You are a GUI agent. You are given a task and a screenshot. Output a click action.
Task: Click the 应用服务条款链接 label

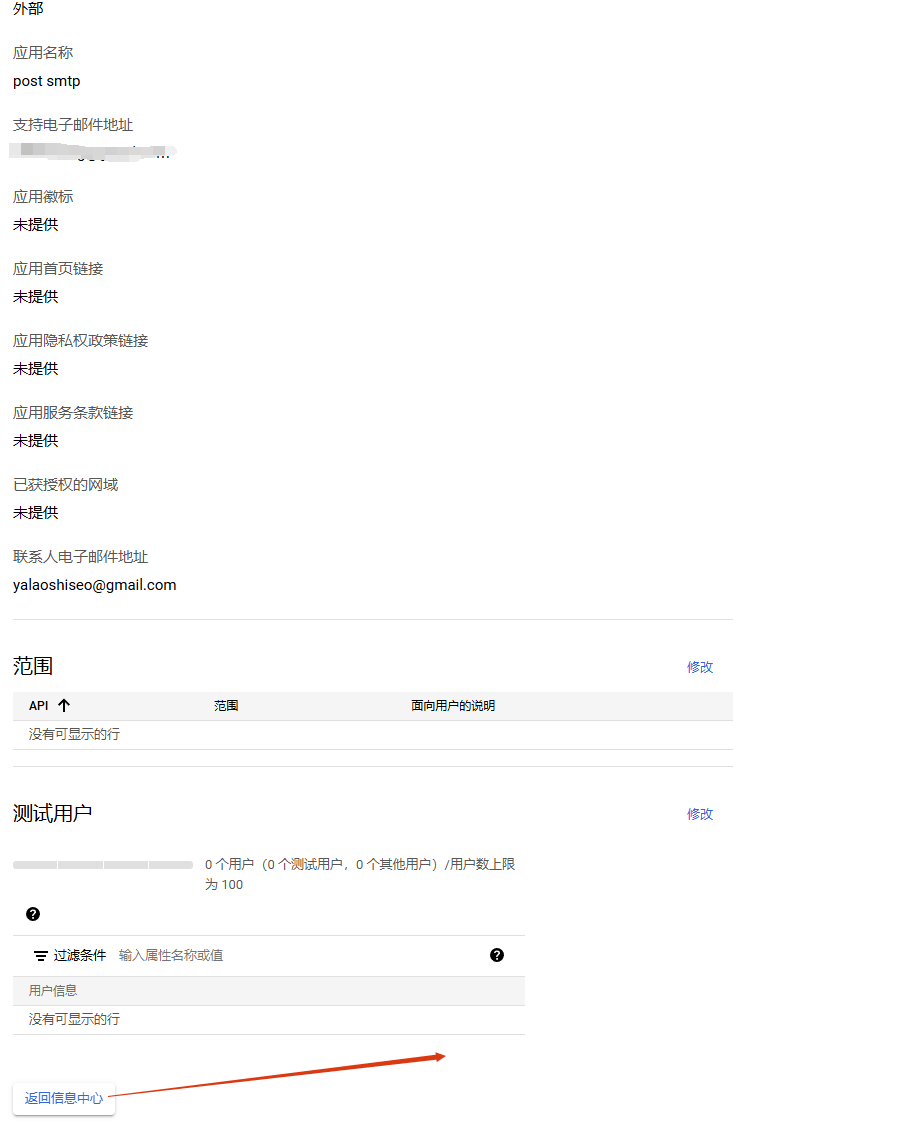coord(73,413)
